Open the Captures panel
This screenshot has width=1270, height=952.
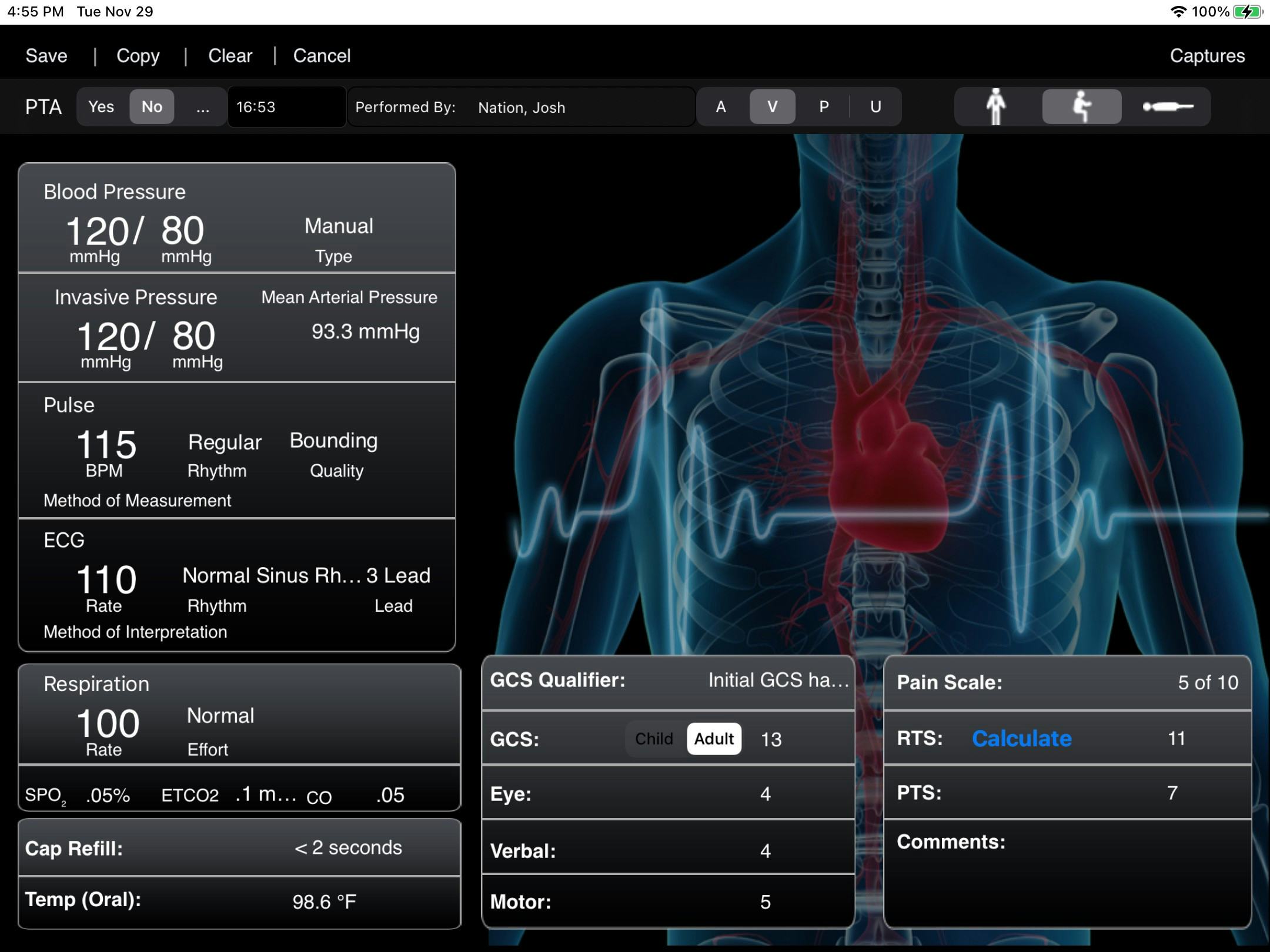(x=1207, y=55)
